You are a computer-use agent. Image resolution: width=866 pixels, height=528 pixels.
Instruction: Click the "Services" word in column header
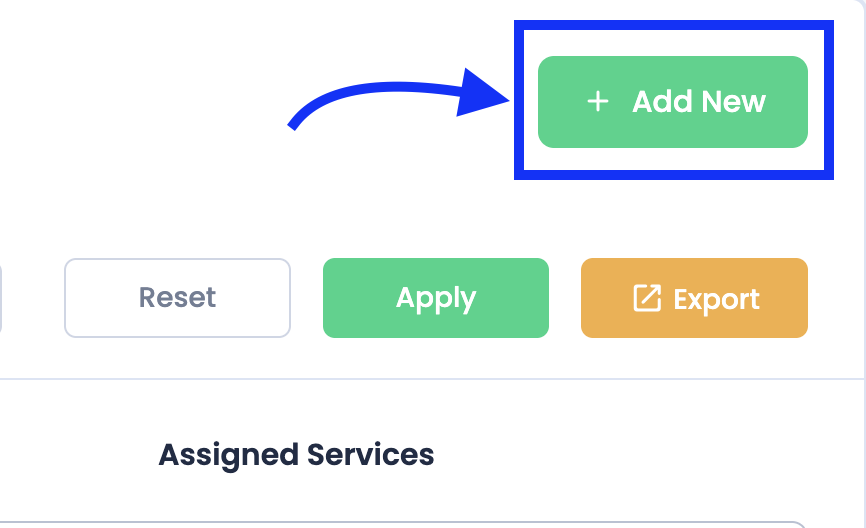pos(370,455)
